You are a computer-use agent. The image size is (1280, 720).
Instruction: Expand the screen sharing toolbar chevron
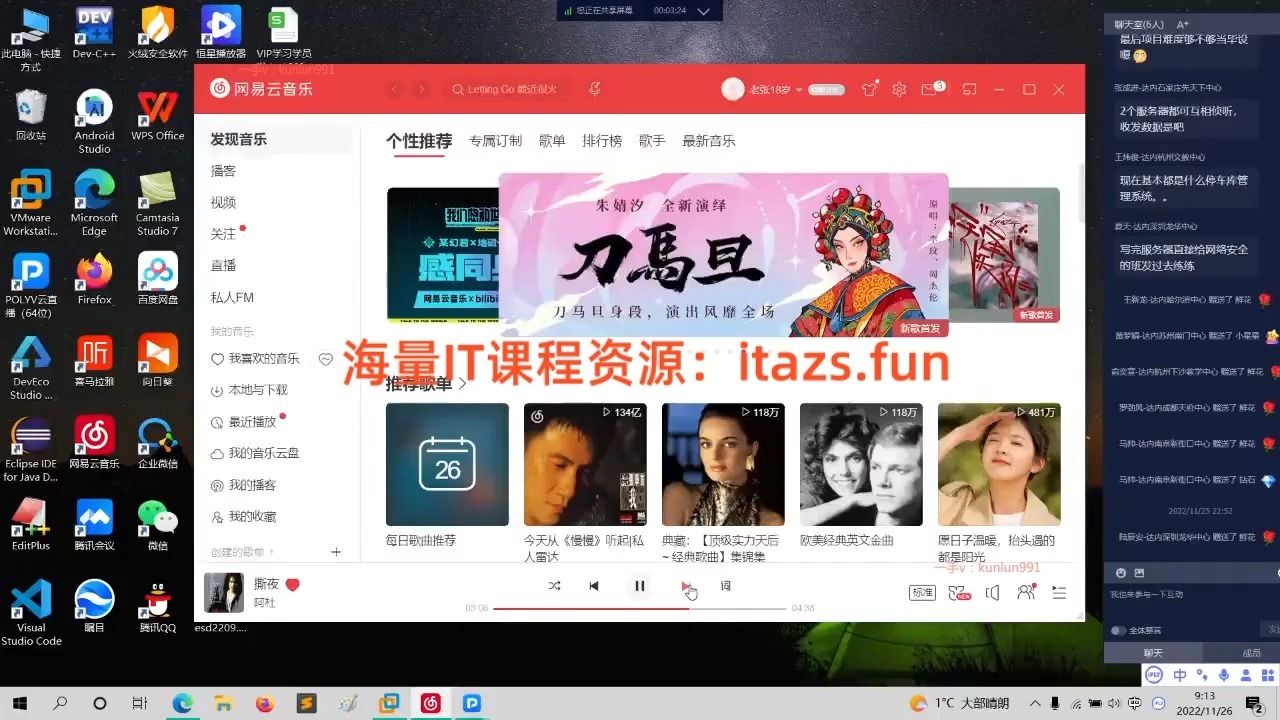point(703,11)
